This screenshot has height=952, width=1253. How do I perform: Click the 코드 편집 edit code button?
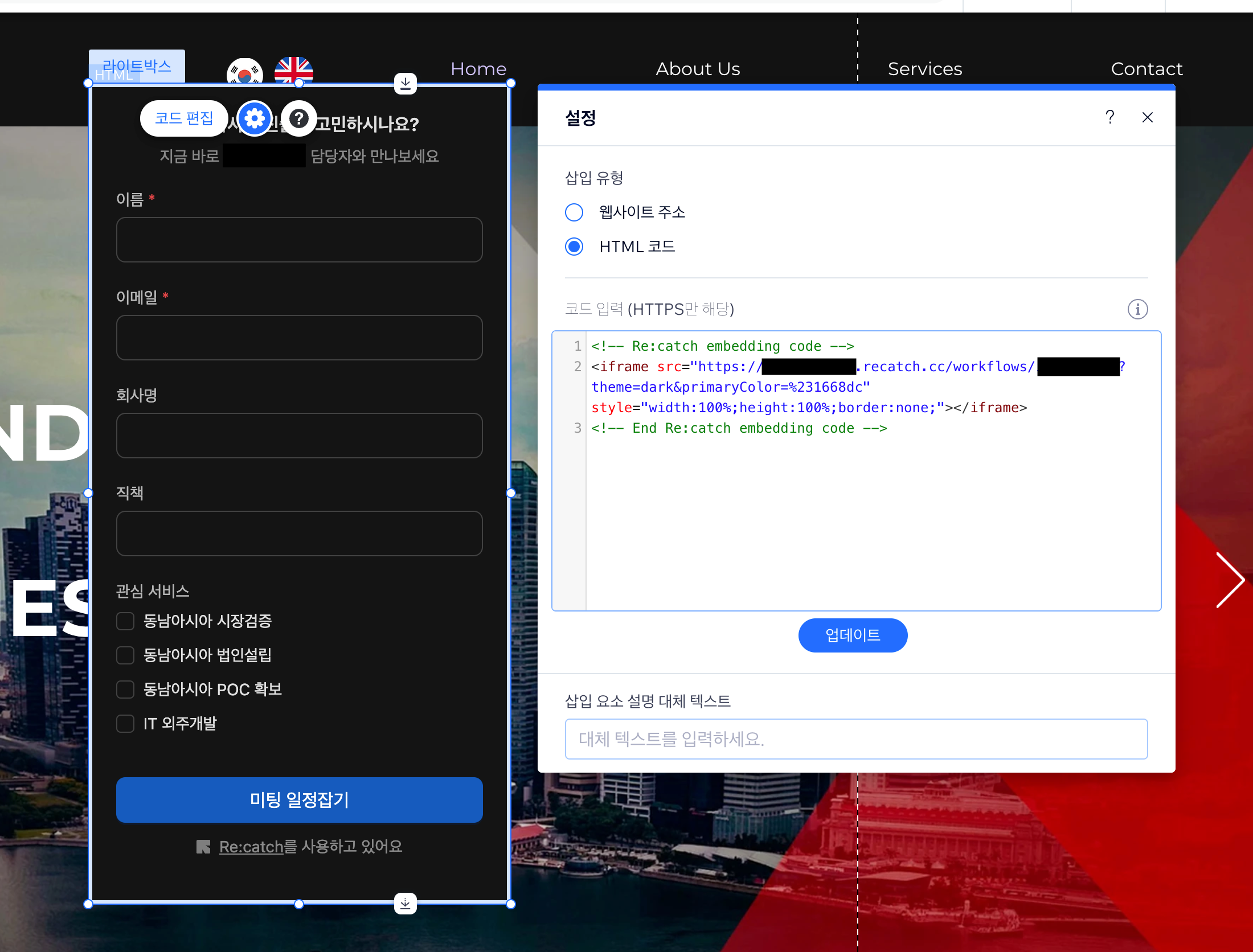[183, 118]
